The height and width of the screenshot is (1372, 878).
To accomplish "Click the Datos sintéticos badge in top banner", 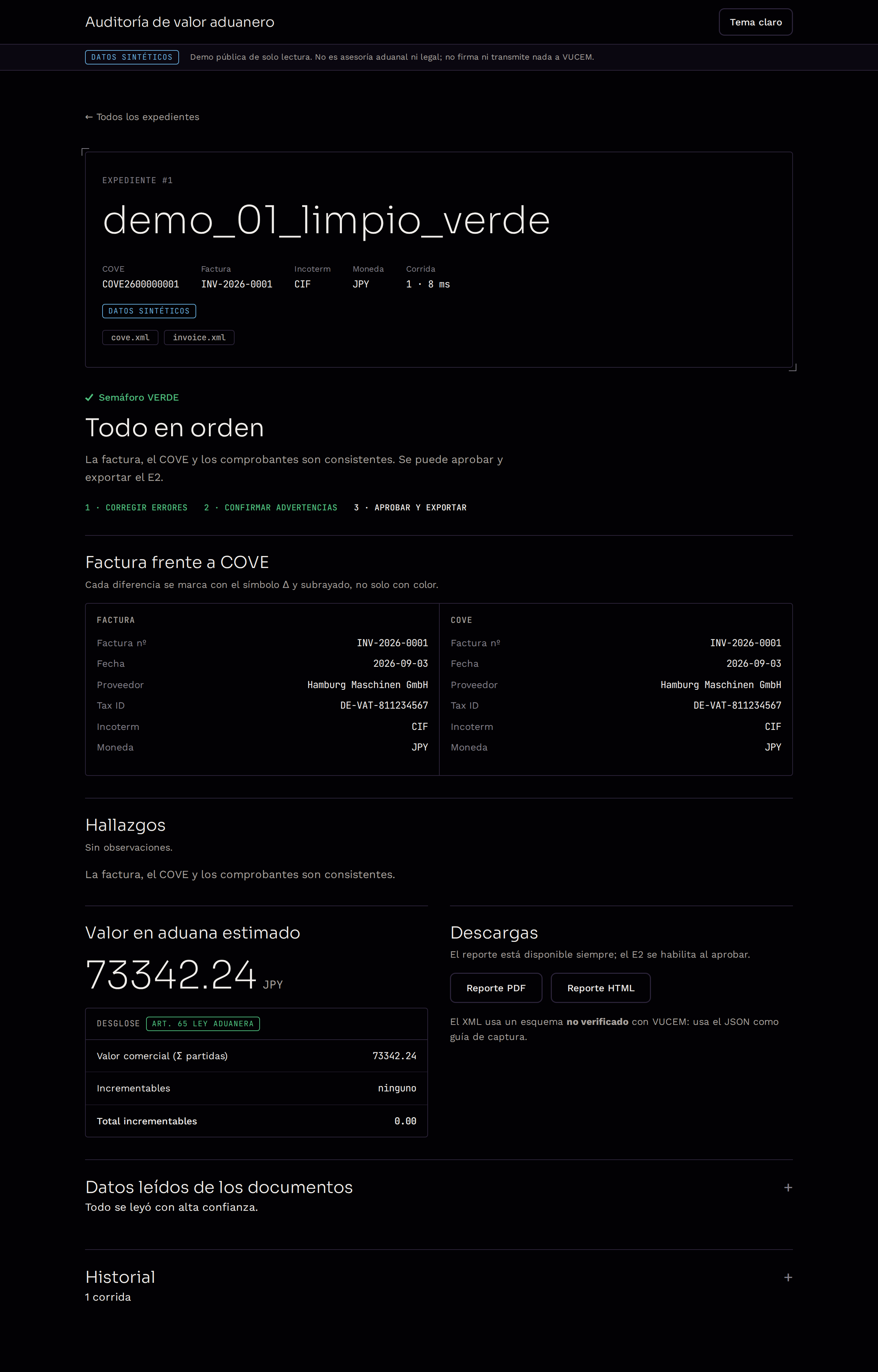I will point(132,57).
